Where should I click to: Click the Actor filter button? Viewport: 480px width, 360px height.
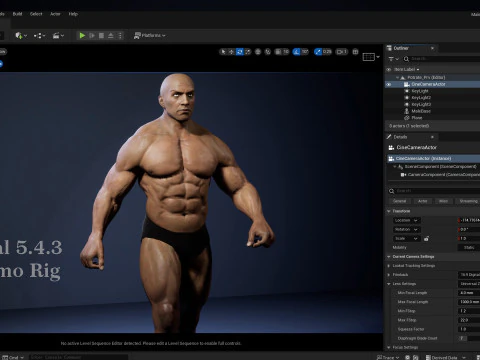423,201
